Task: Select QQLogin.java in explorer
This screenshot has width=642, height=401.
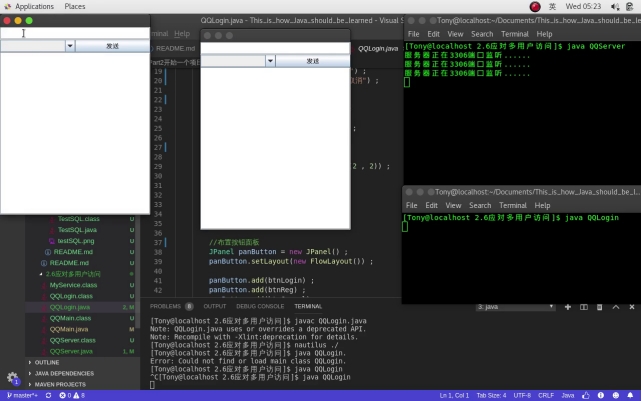Action: pos(70,307)
